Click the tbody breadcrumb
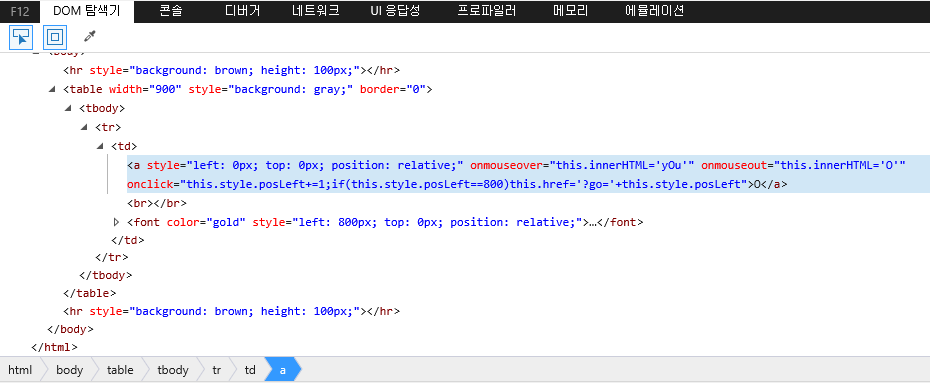 (x=173, y=370)
